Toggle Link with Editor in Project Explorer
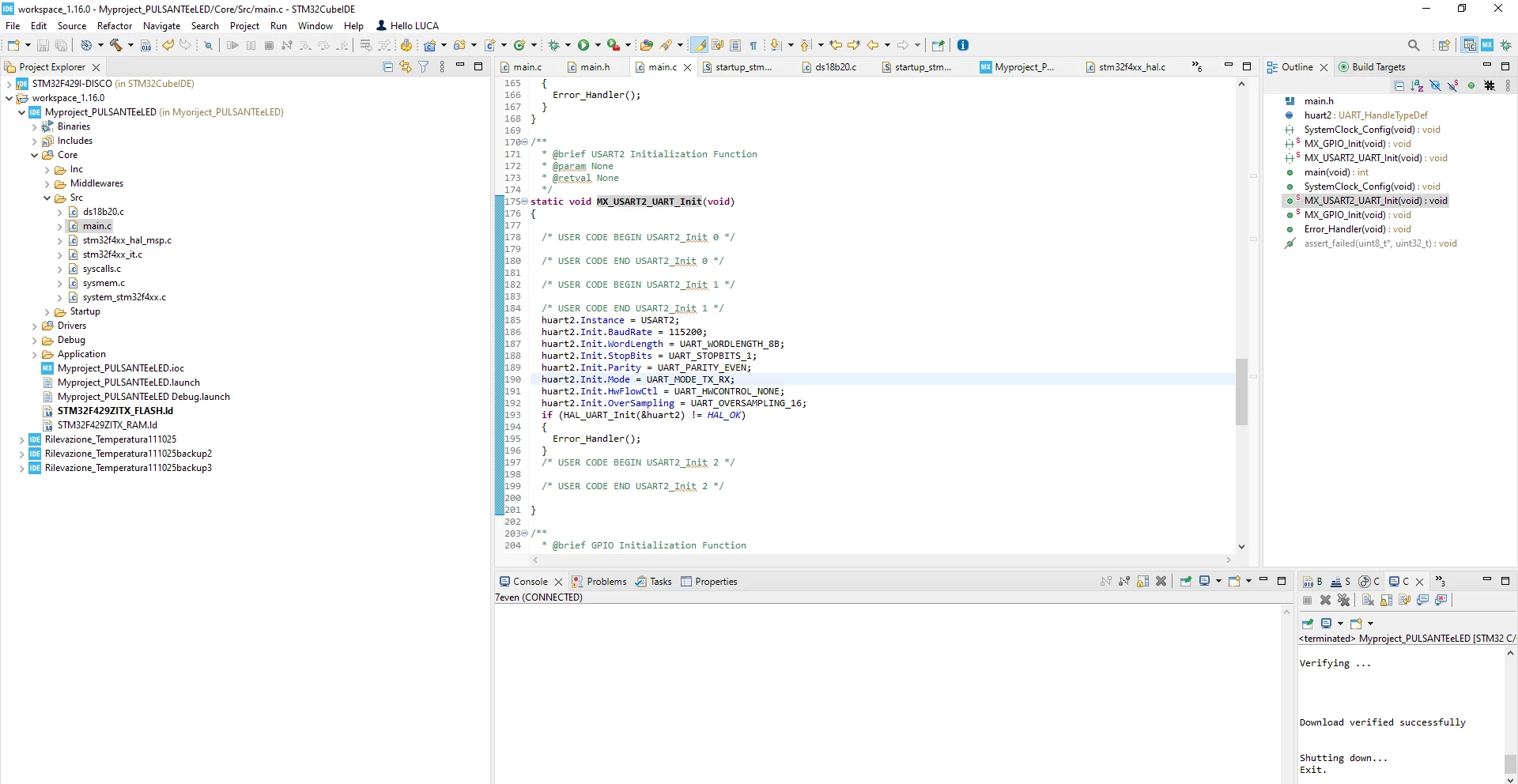1518x784 pixels. point(405,67)
